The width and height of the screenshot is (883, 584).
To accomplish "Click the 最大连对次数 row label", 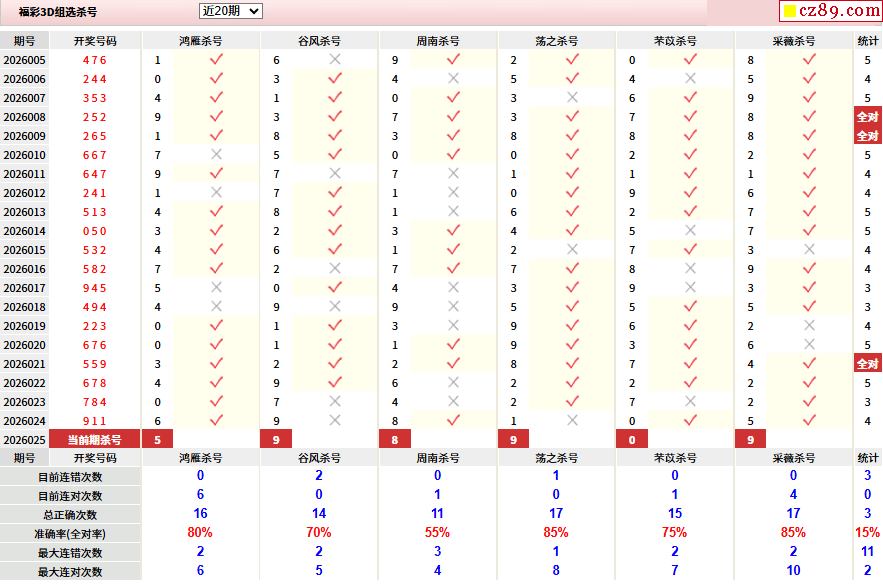I will [70, 572].
